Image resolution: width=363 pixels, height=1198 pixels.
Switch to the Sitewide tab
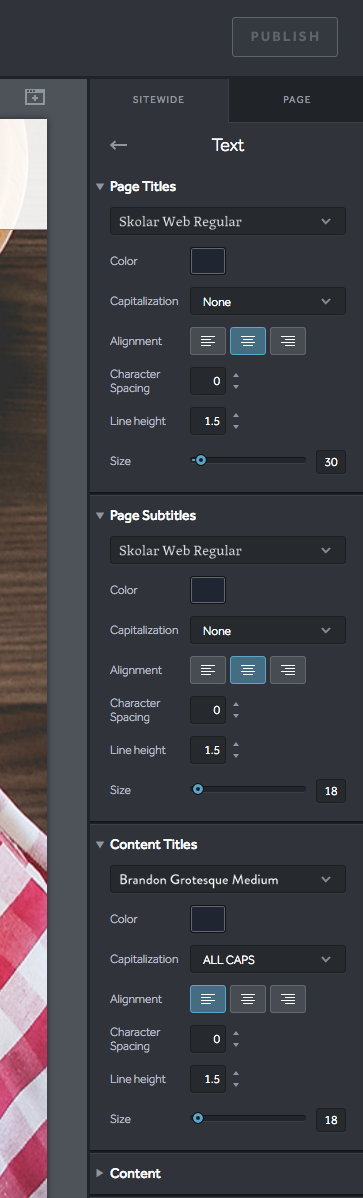158,99
